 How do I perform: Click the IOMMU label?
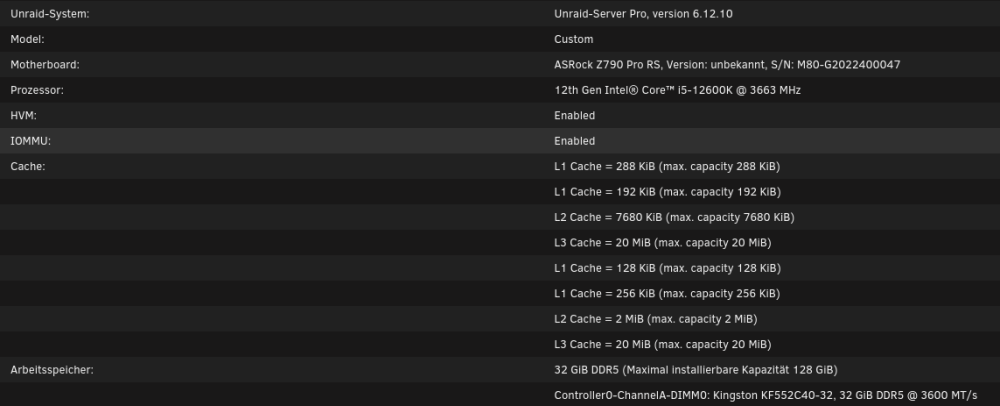click(x=31, y=141)
